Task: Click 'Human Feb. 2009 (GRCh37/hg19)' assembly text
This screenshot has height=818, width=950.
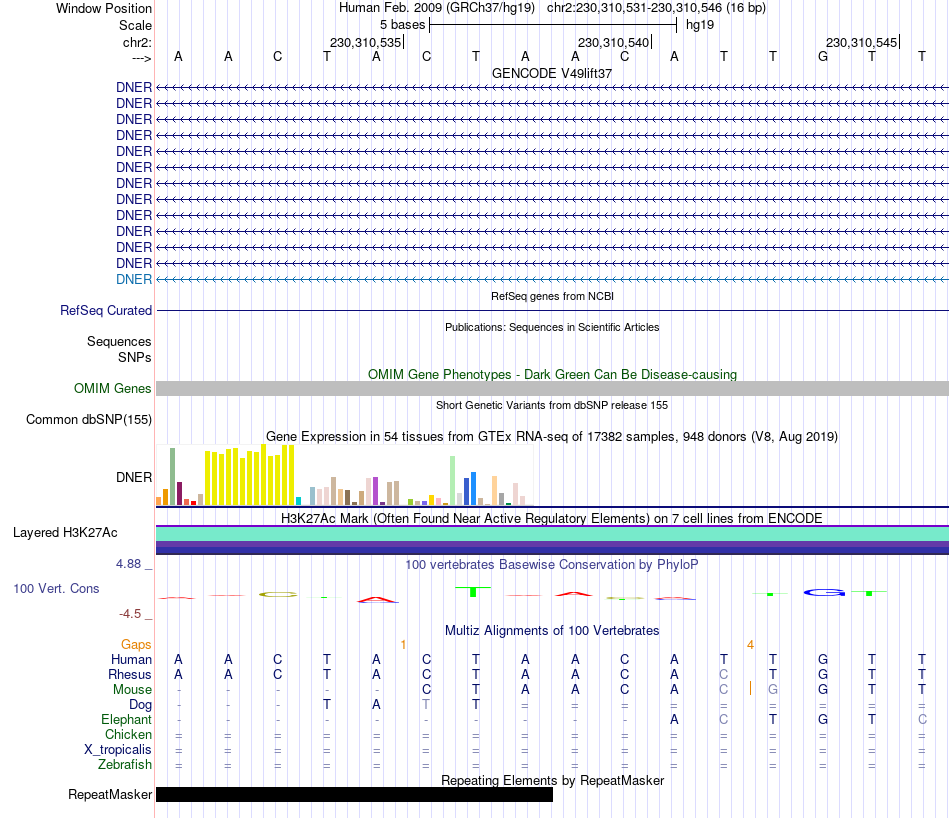Action: [x=437, y=8]
